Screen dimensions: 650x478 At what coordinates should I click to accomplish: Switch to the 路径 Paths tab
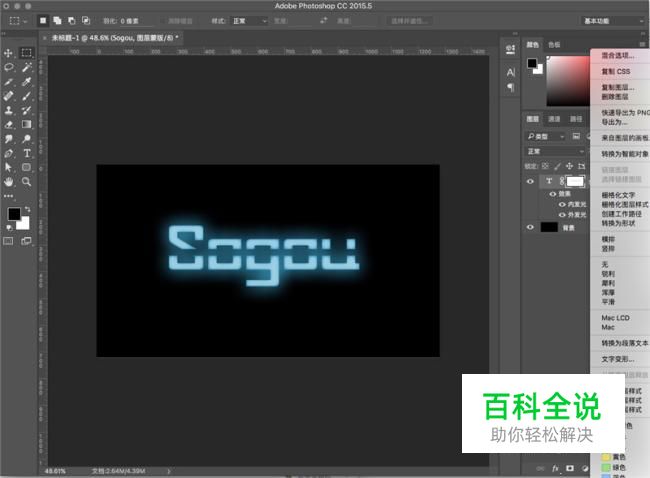pos(576,119)
